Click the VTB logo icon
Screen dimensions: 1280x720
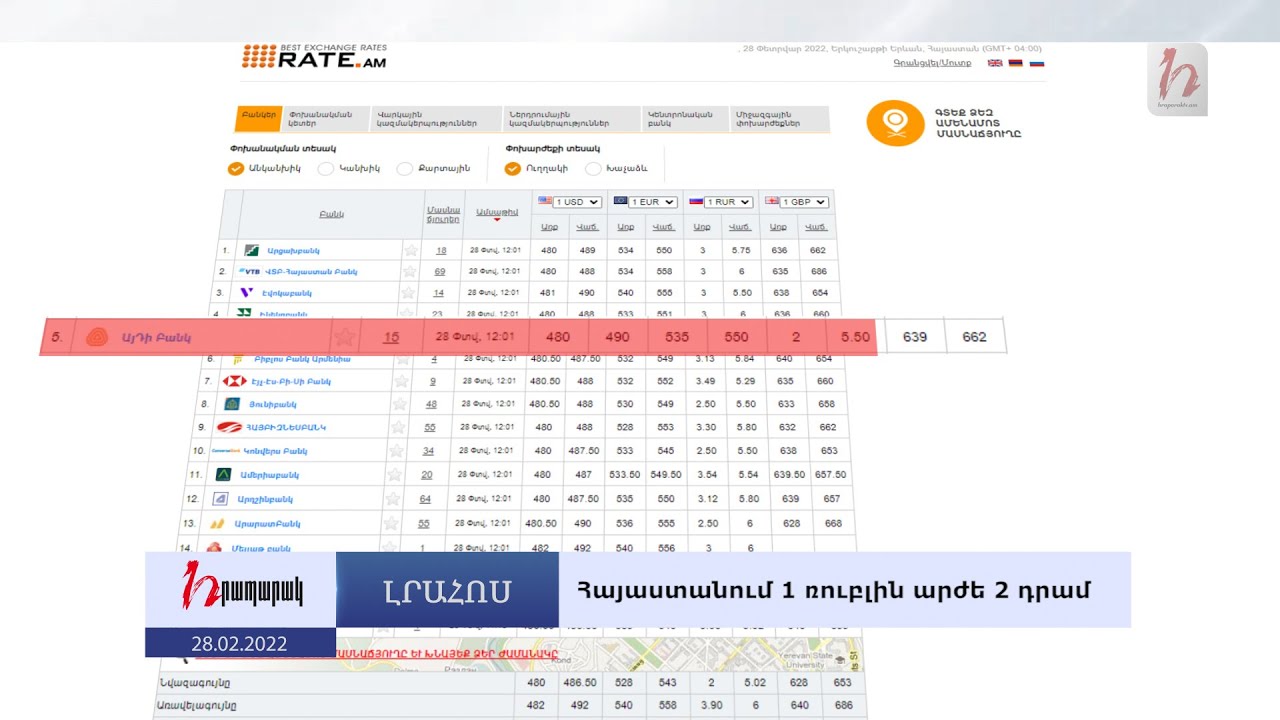(248, 271)
